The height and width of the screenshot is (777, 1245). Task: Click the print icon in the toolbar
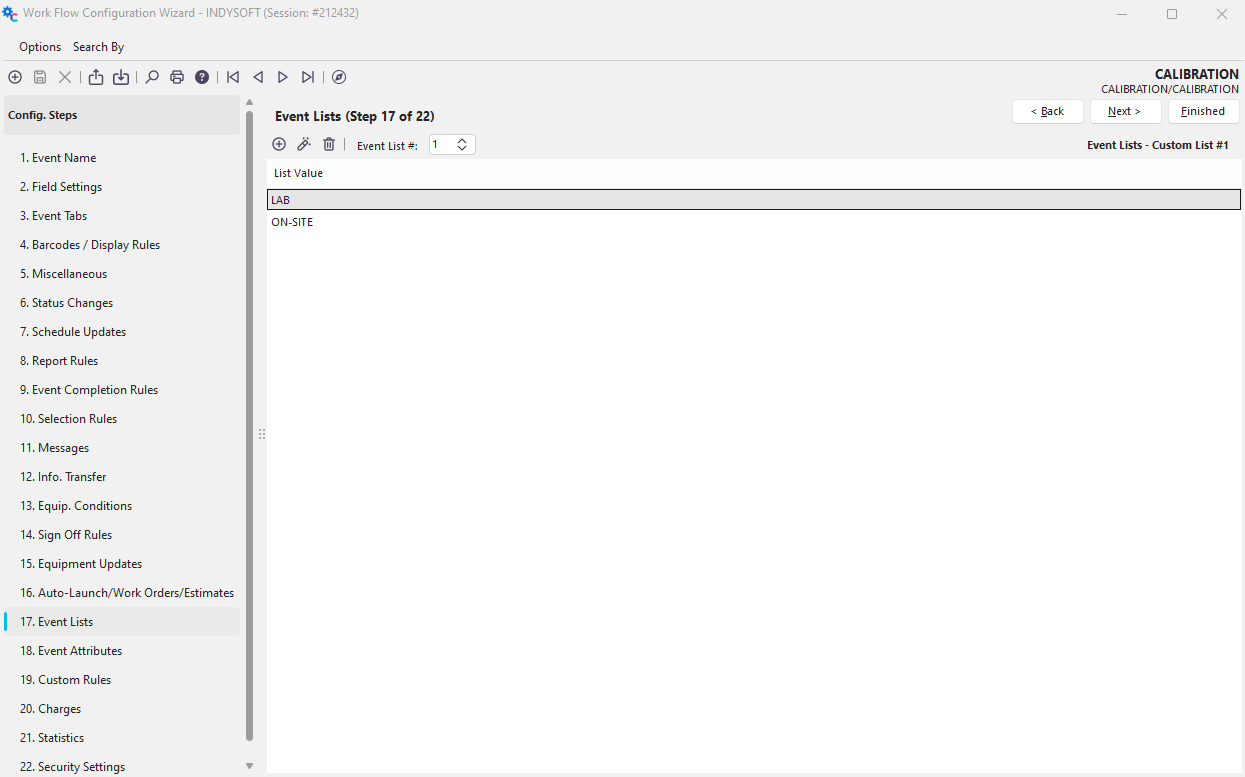(x=177, y=77)
